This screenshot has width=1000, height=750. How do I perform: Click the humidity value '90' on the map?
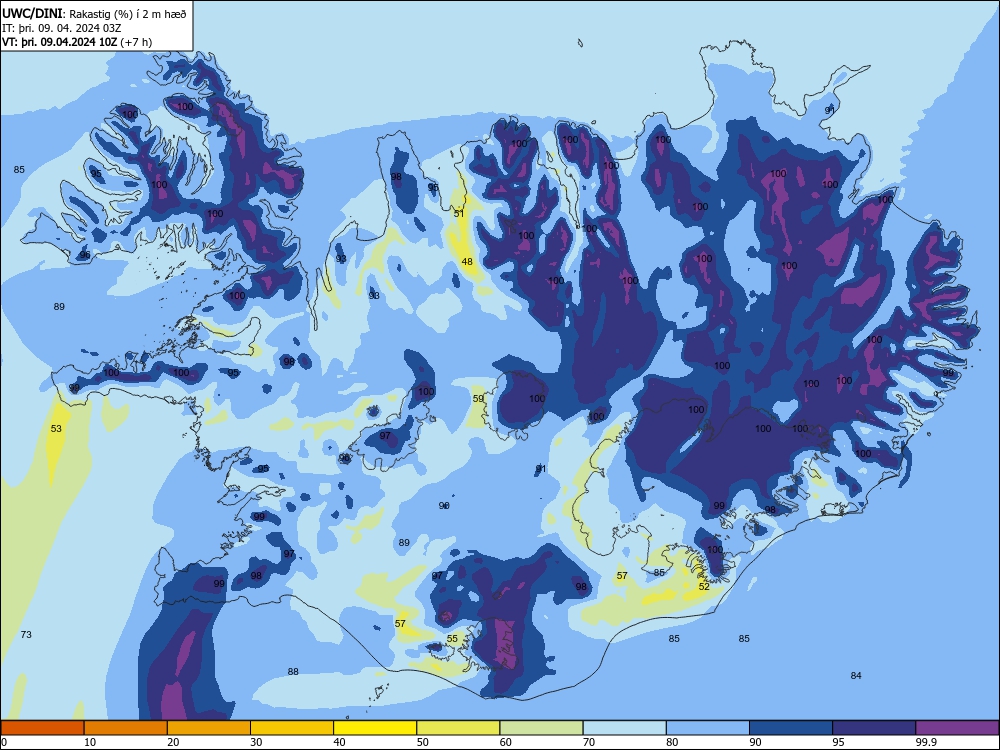pyautogui.click(x=445, y=506)
